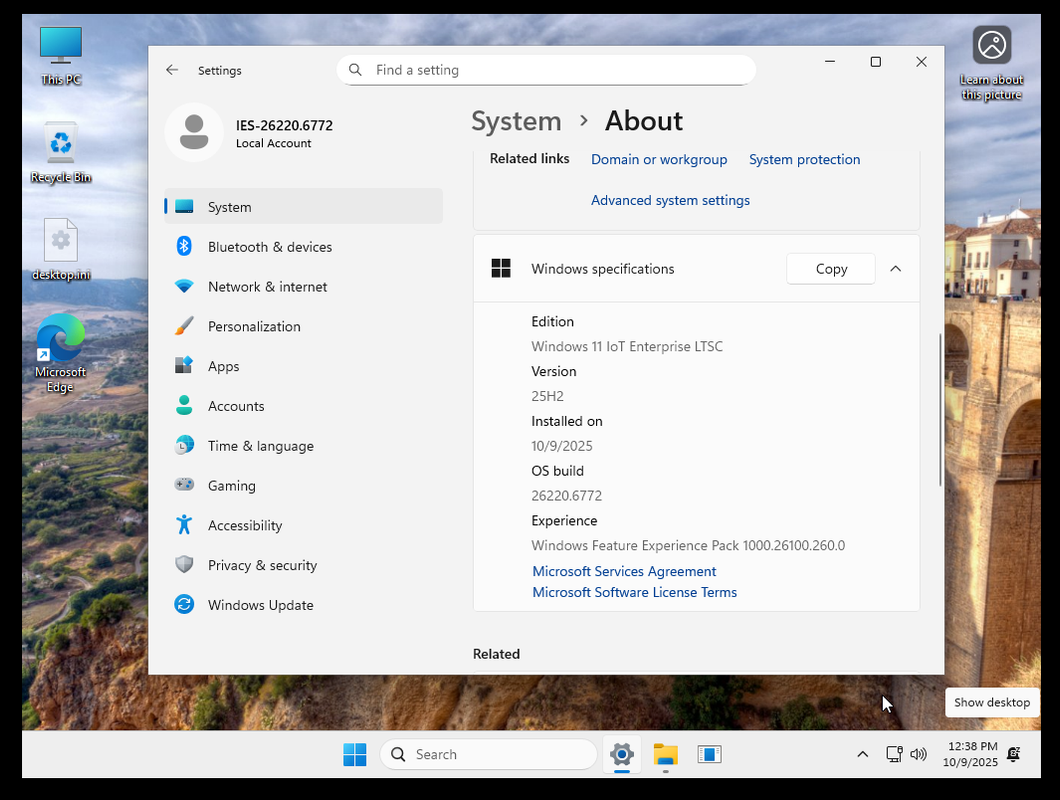Open the taskbar clock and date
The width and height of the screenshot is (1060, 800).
coord(970,753)
